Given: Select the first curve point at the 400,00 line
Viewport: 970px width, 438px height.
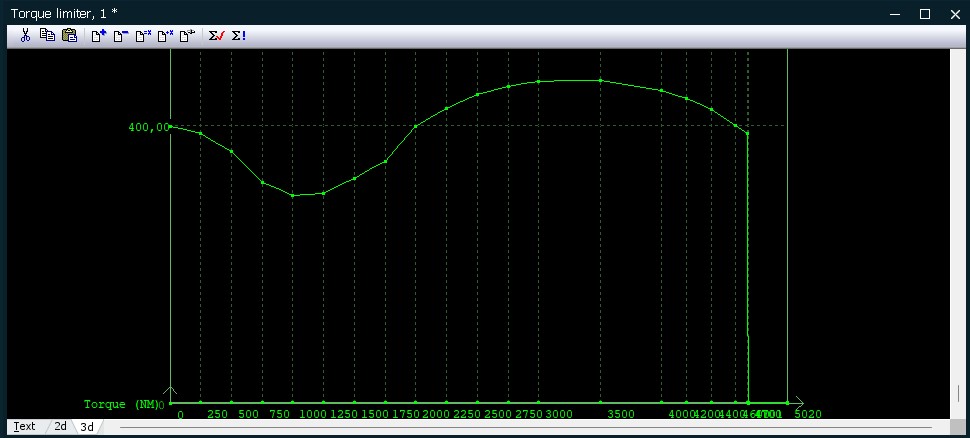Looking at the screenshot, I should [x=171, y=126].
